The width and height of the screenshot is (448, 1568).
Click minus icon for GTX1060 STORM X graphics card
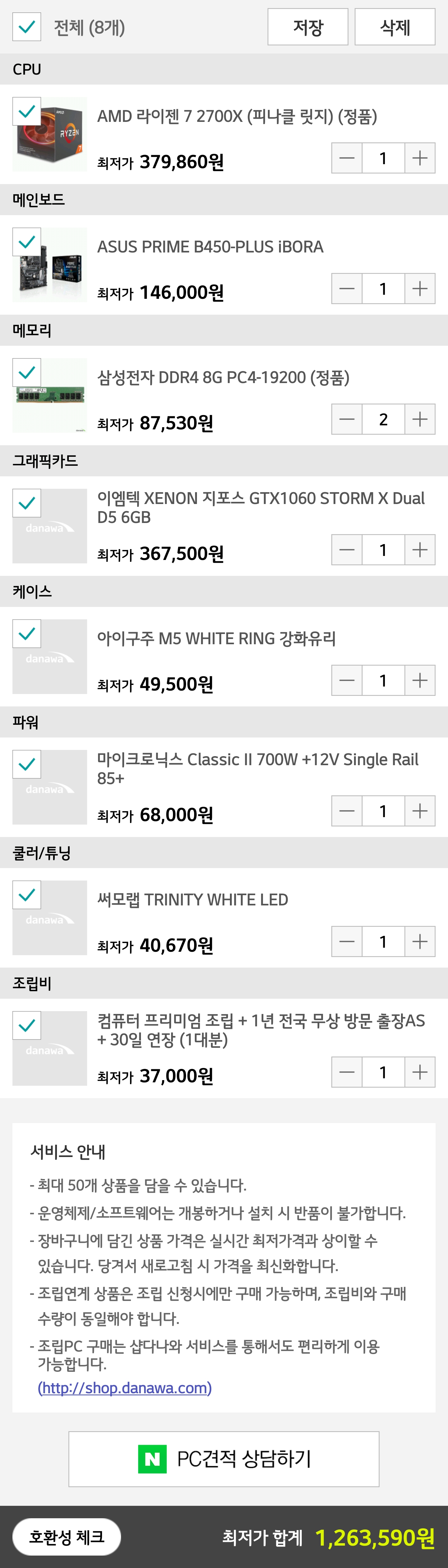point(347,550)
